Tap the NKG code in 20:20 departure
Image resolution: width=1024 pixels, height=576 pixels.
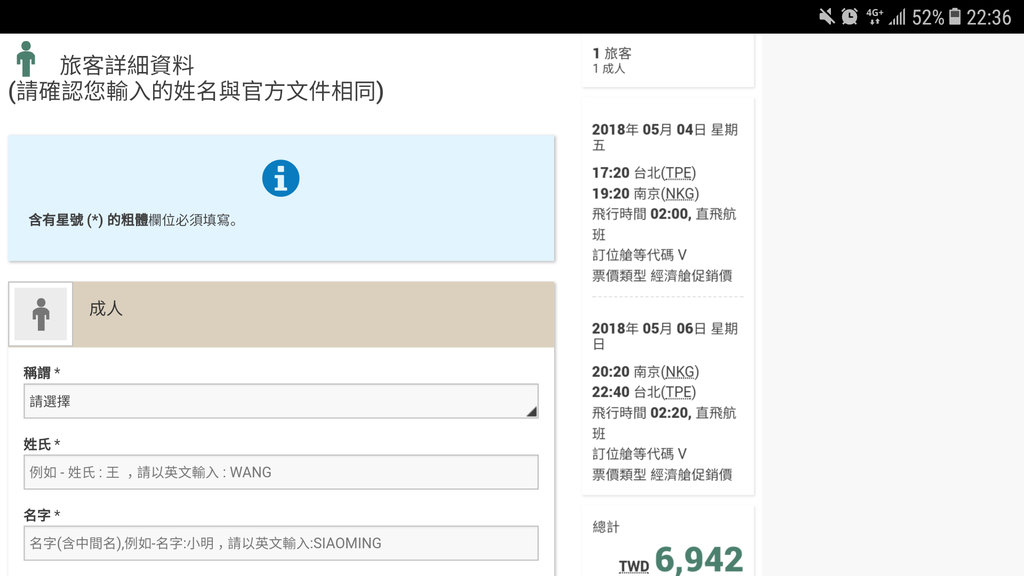click(x=680, y=372)
